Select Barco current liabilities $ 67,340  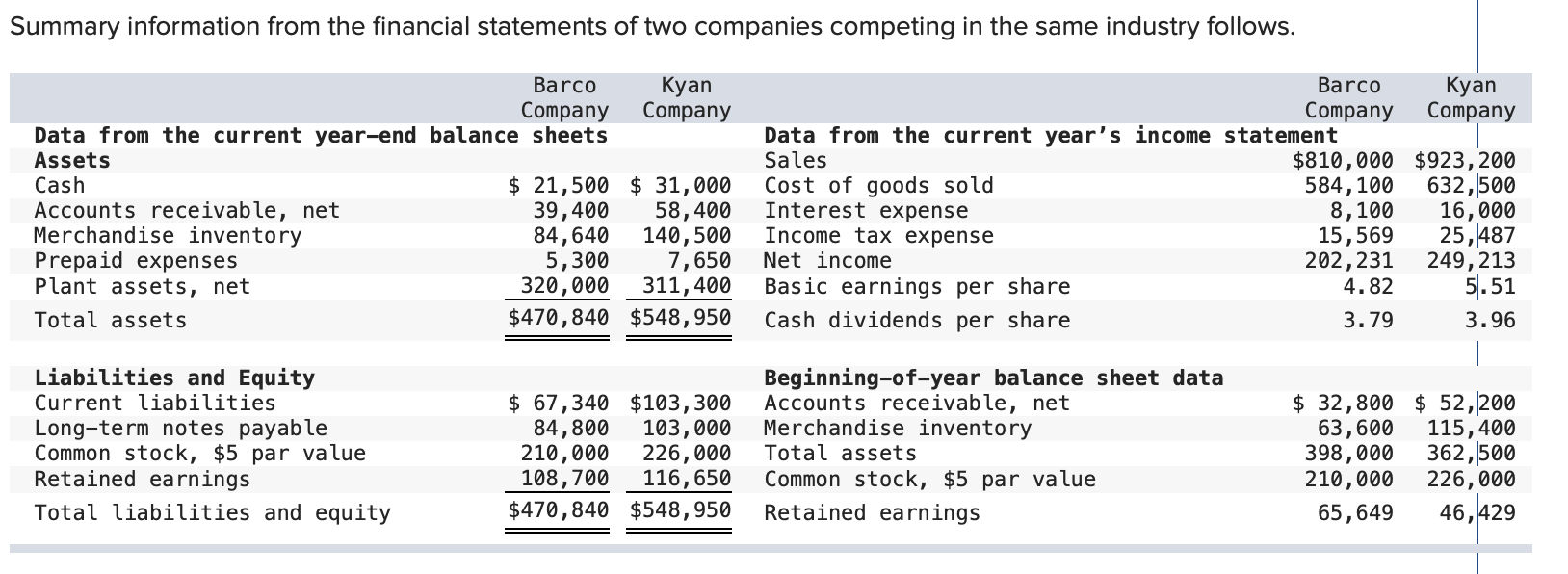[x=559, y=403]
